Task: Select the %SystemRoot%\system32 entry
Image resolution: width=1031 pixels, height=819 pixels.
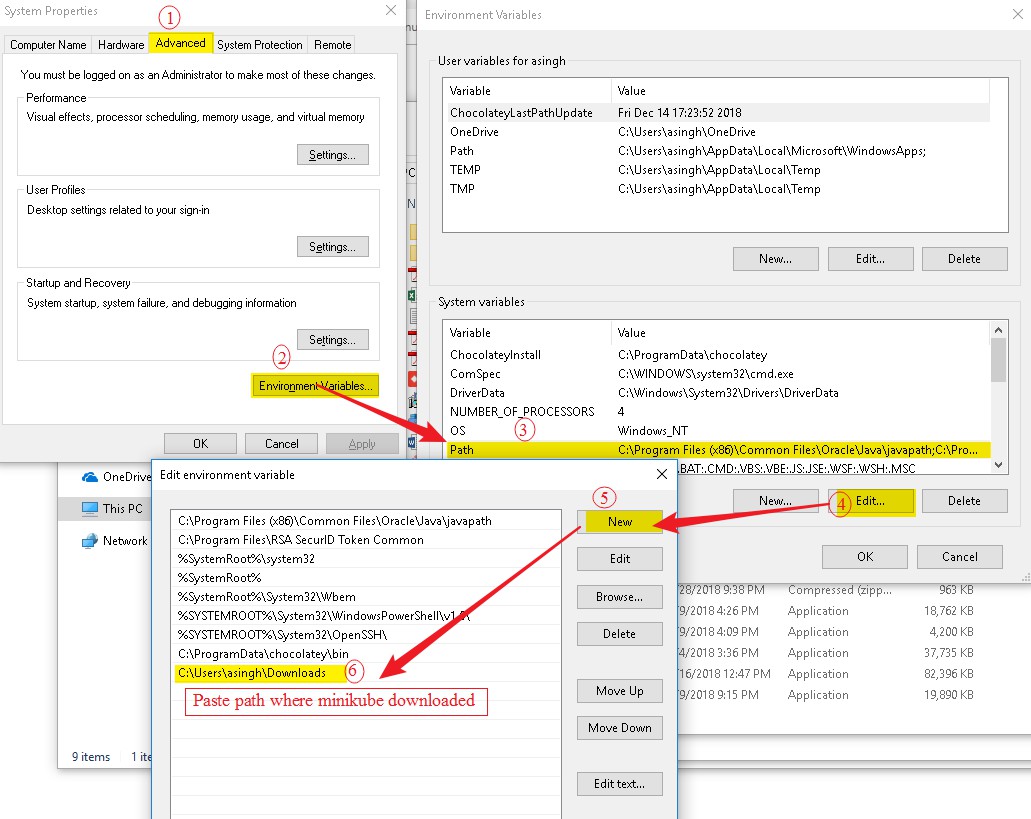Action: pyautogui.click(x=366, y=559)
